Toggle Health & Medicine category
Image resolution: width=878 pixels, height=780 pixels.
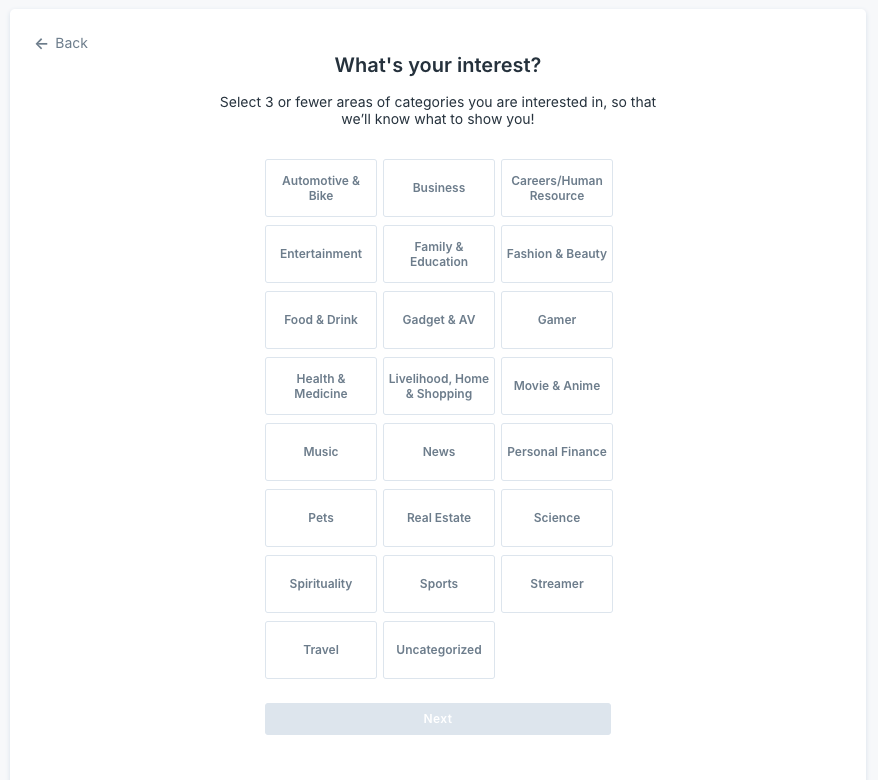[x=321, y=386]
